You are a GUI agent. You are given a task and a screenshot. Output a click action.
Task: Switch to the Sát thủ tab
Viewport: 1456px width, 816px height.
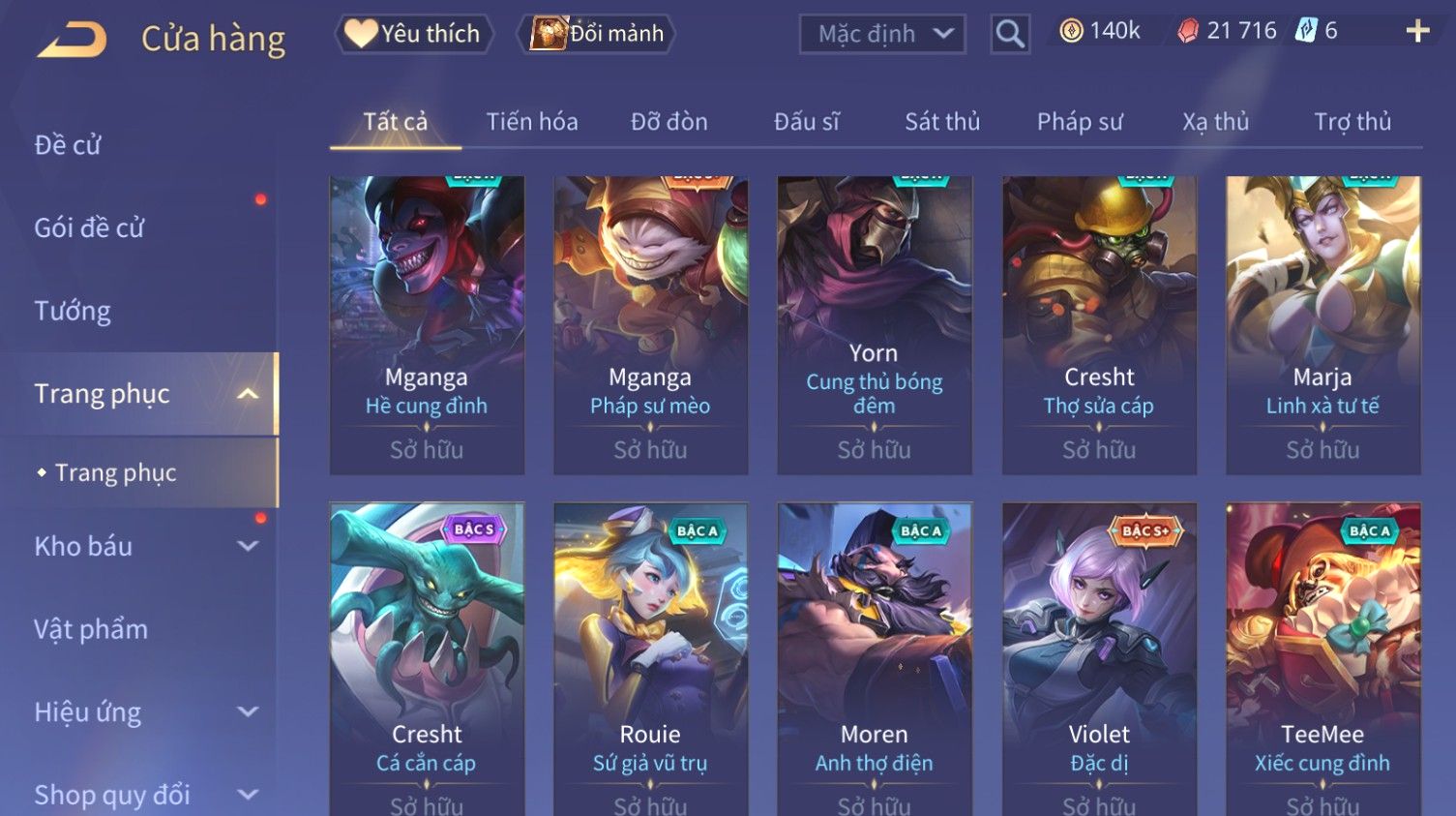pos(942,122)
